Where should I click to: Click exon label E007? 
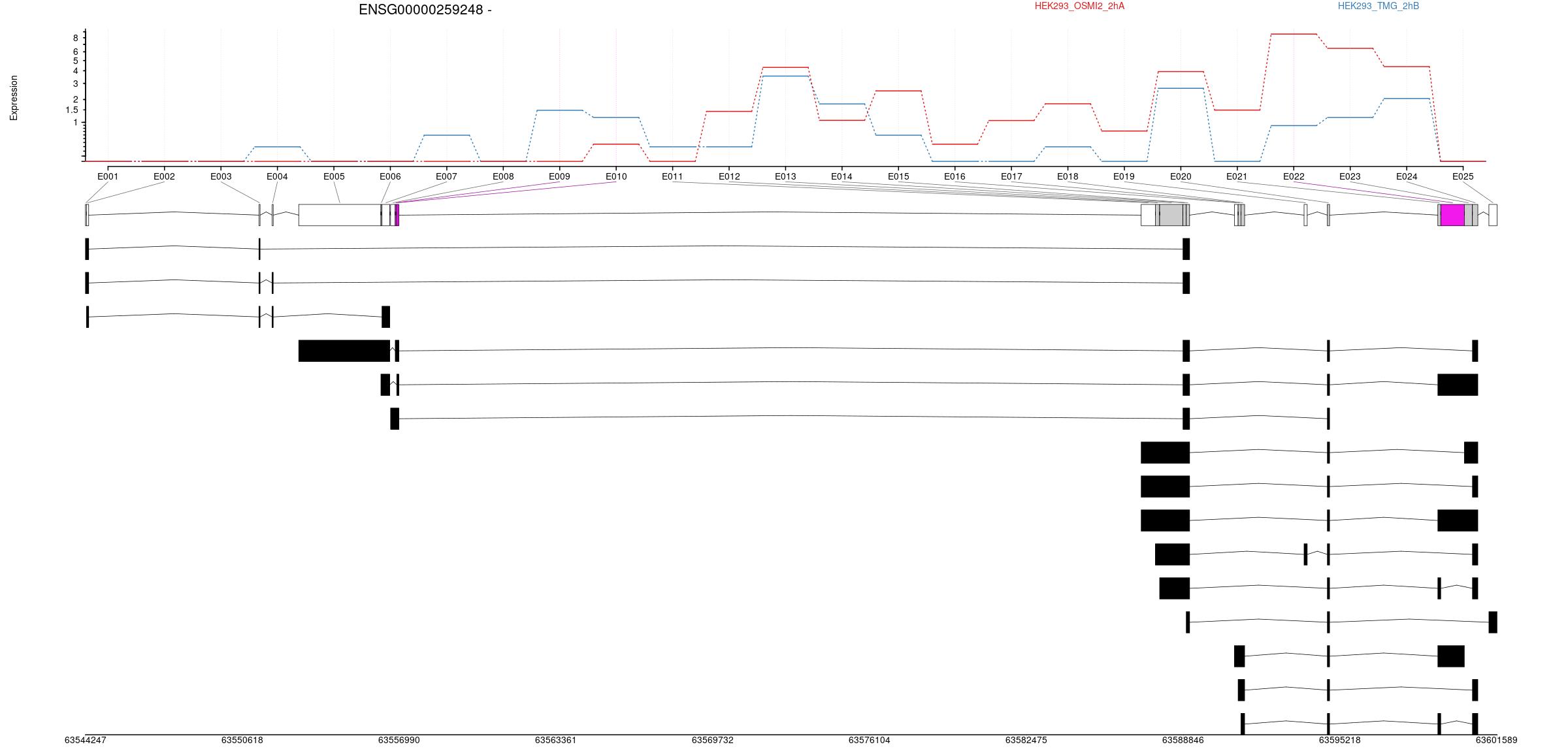pos(446,176)
